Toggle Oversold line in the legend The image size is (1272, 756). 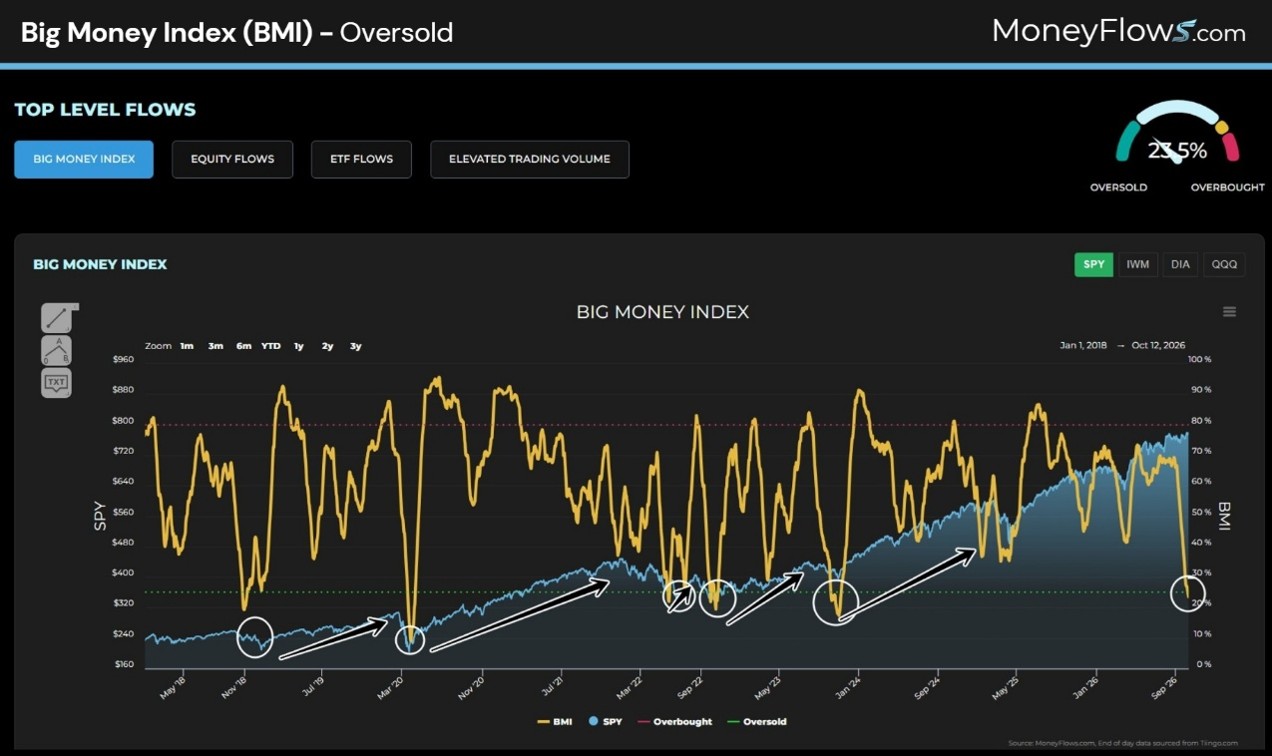[x=757, y=721]
